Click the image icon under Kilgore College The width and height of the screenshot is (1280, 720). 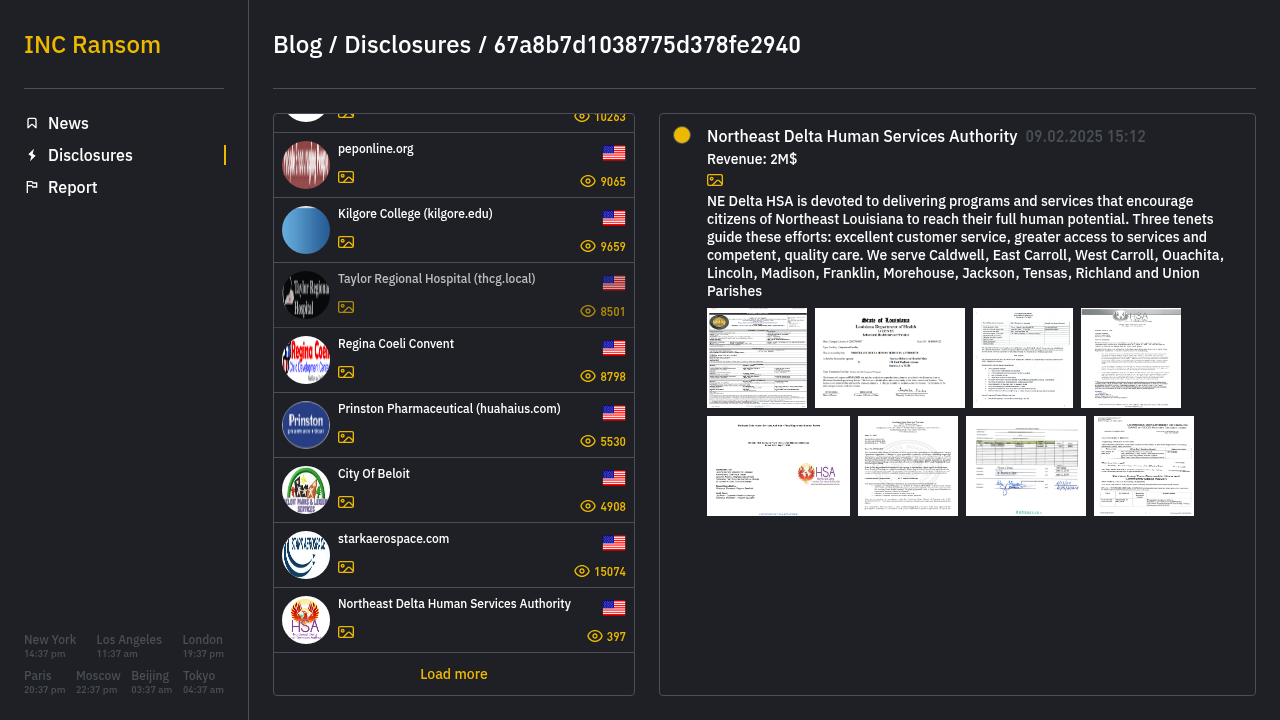point(346,242)
